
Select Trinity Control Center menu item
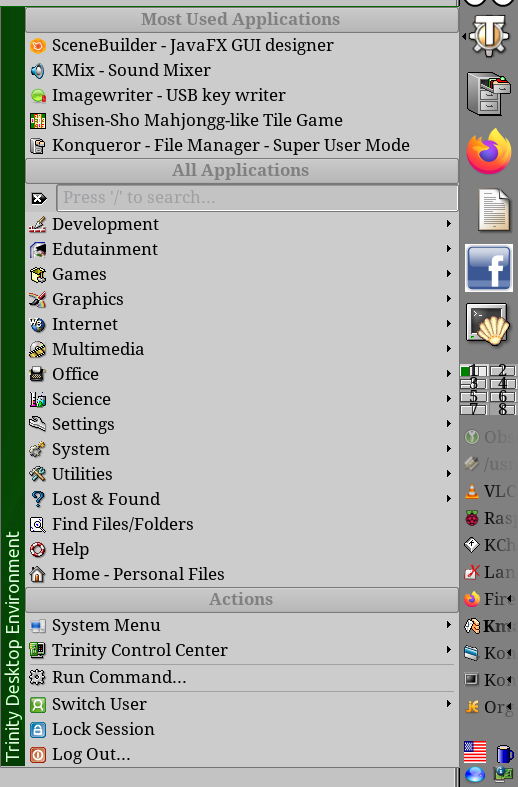tap(241, 650)
